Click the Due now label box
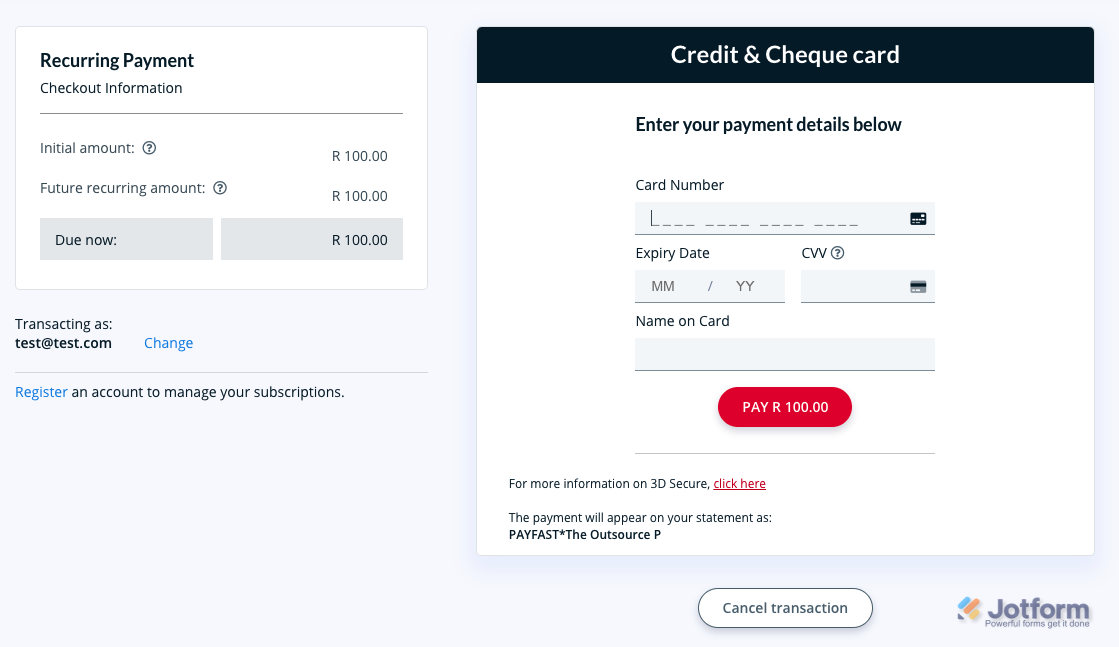 [126, 240]
